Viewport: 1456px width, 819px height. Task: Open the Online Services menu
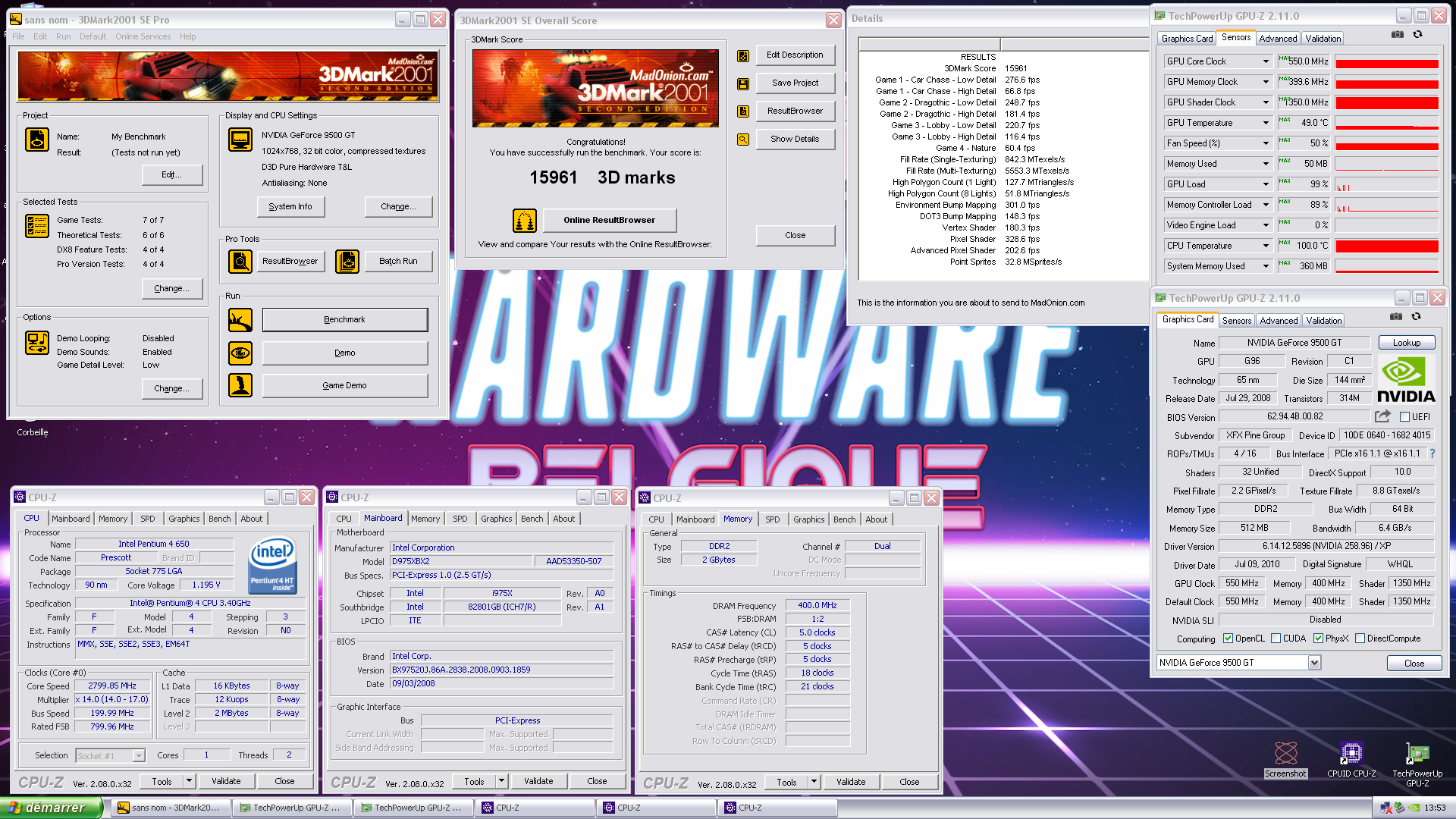[143, 36]
